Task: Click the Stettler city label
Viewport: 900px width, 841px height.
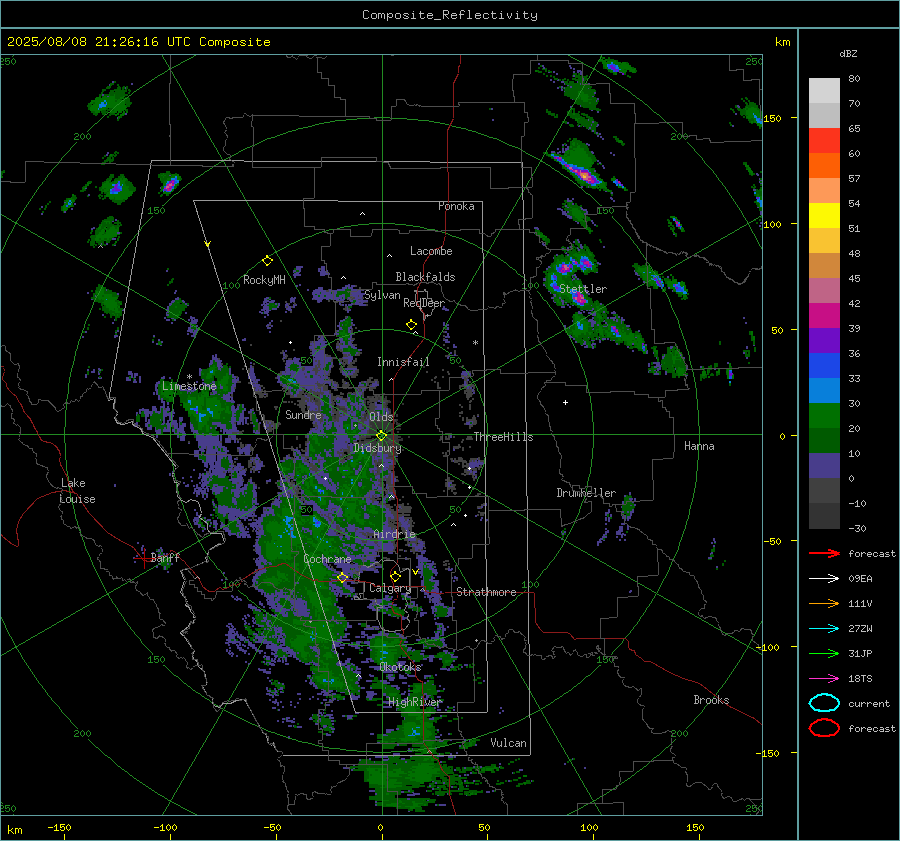Action: (583, 289)
